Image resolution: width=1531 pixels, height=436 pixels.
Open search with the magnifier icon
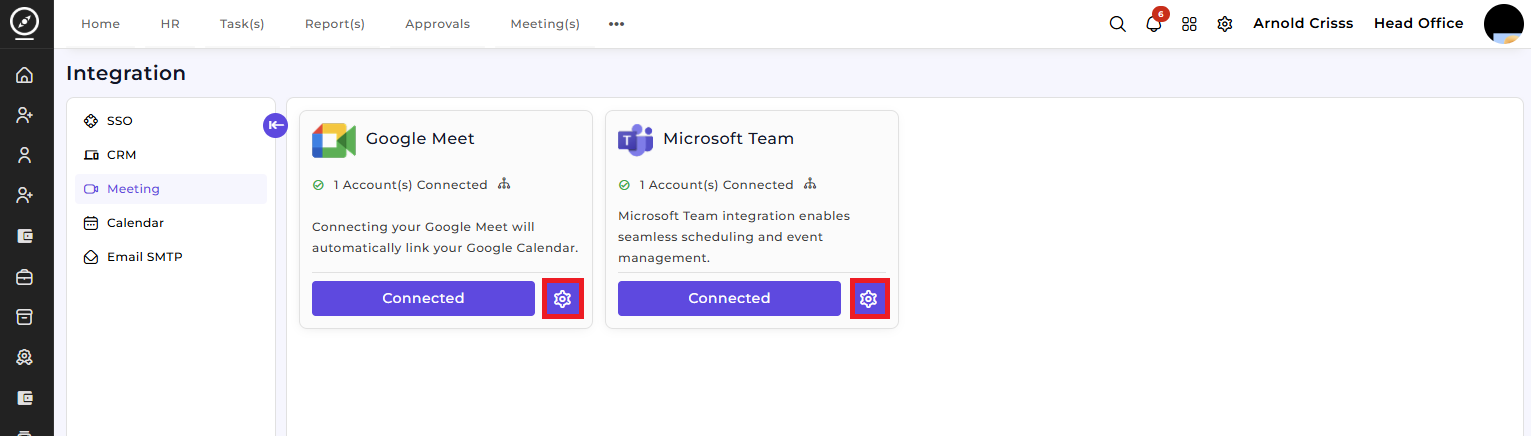(1118, 24)
